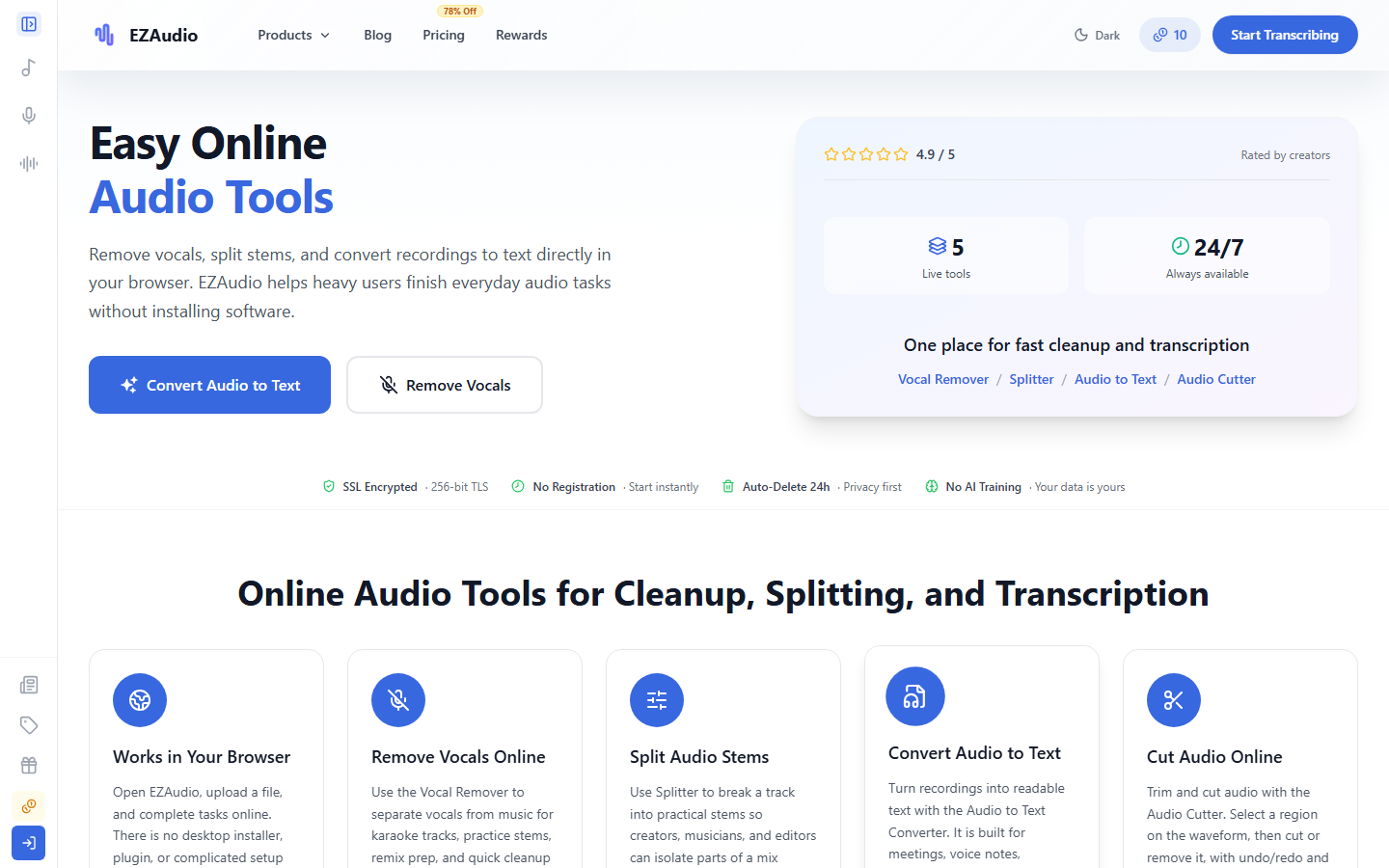Click the Cut Audio Online heading

pos(1214,757)
